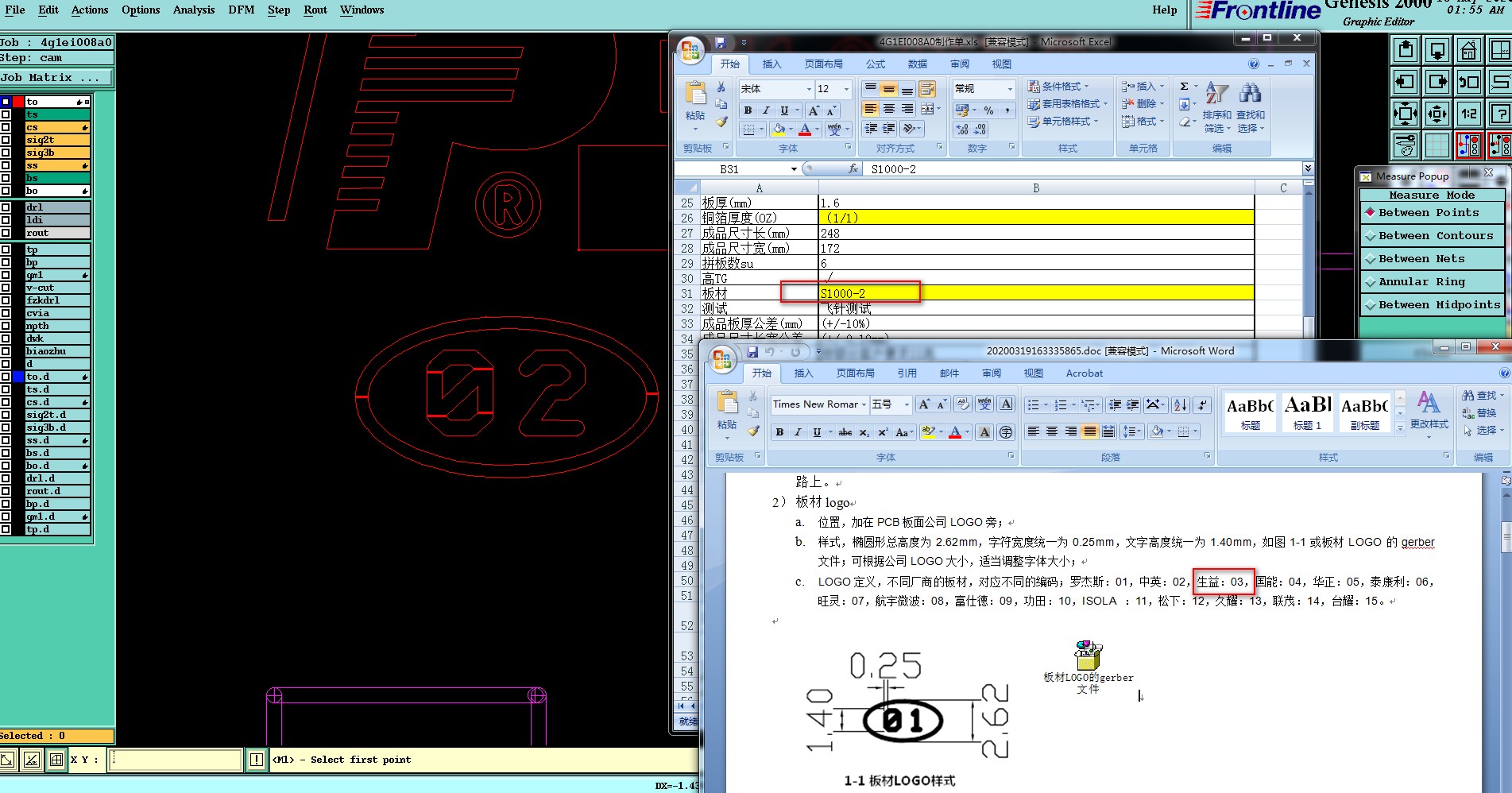1512x793 pixels.
Task: Click the Job Matrix button
Action: [56, 78]
